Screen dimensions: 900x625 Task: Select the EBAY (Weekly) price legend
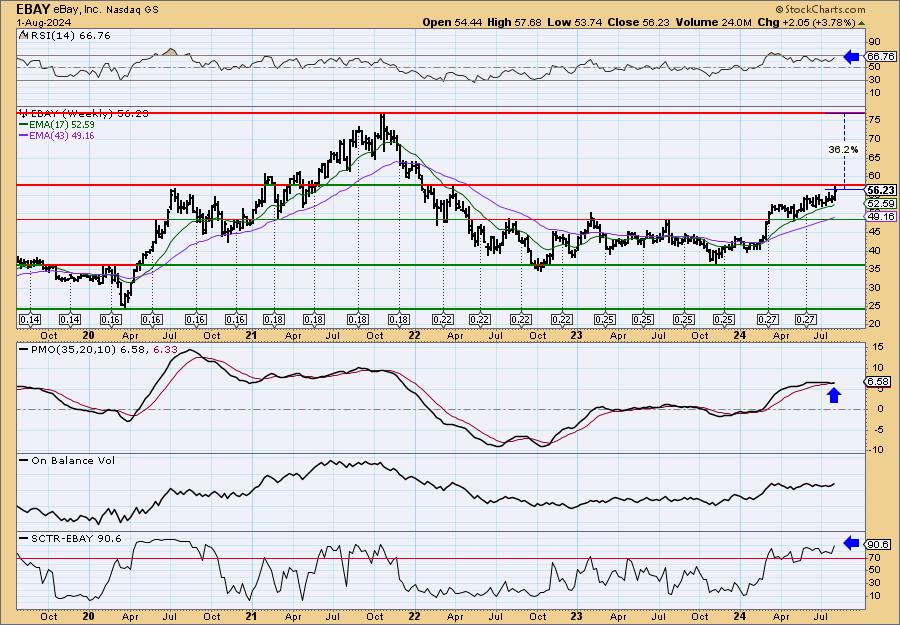84,114
